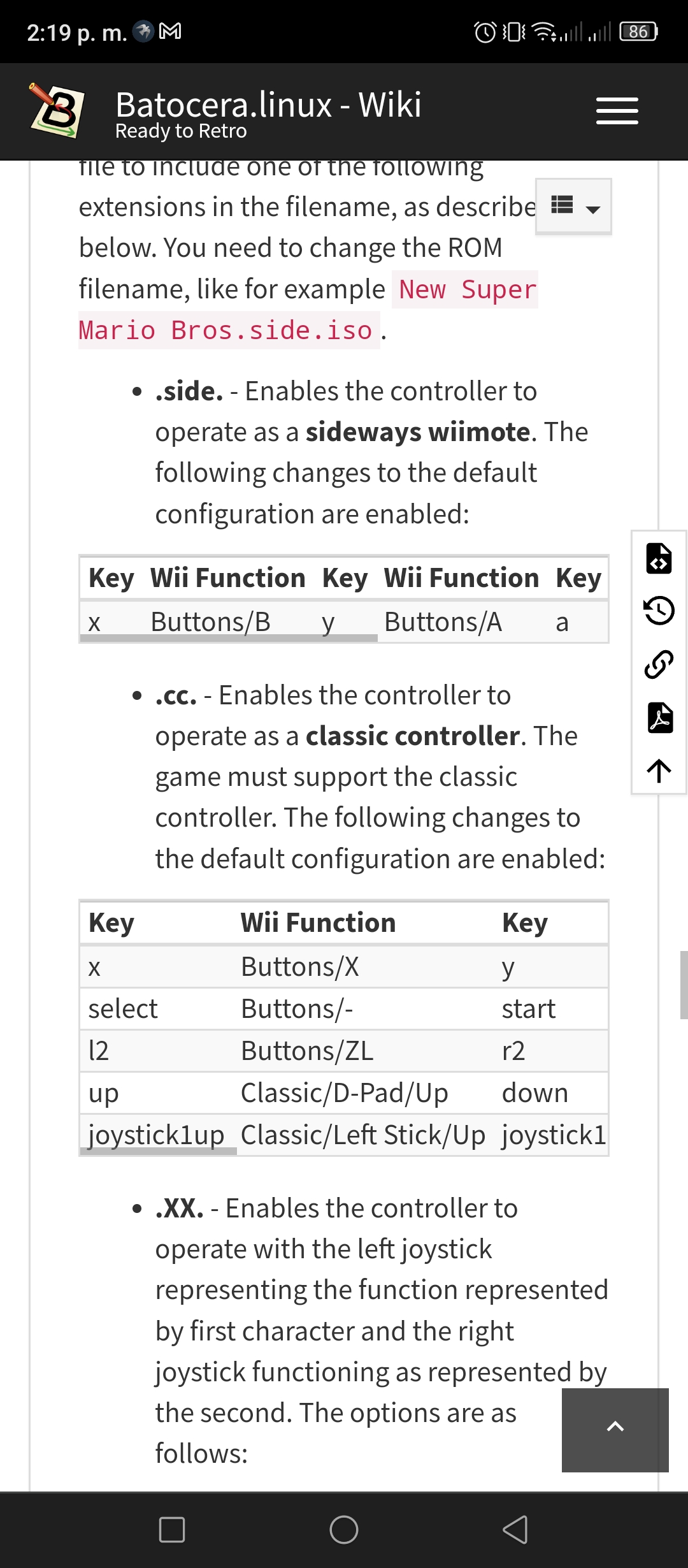Click the list icon in TOC toggle
The image size is (688, 1568).
[x=562, y=205]
